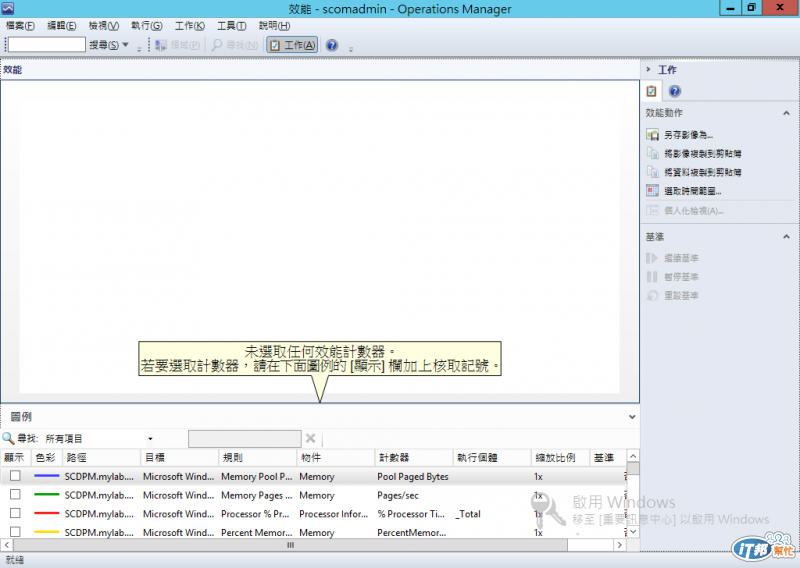
Task: Sort by the 計數器 column header
Action: point(414,458)
